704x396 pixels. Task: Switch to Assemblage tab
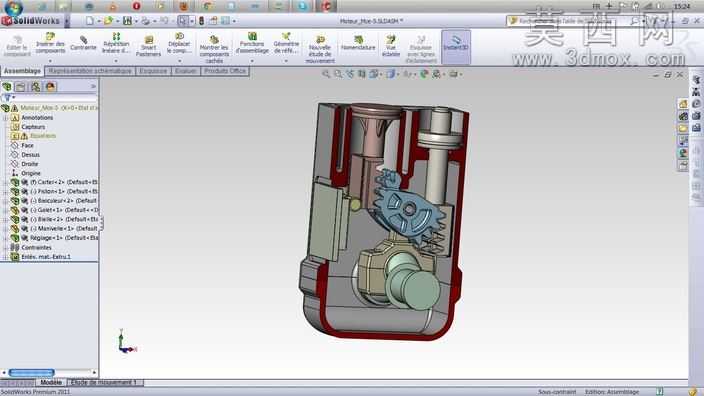(x=22, y=71)
